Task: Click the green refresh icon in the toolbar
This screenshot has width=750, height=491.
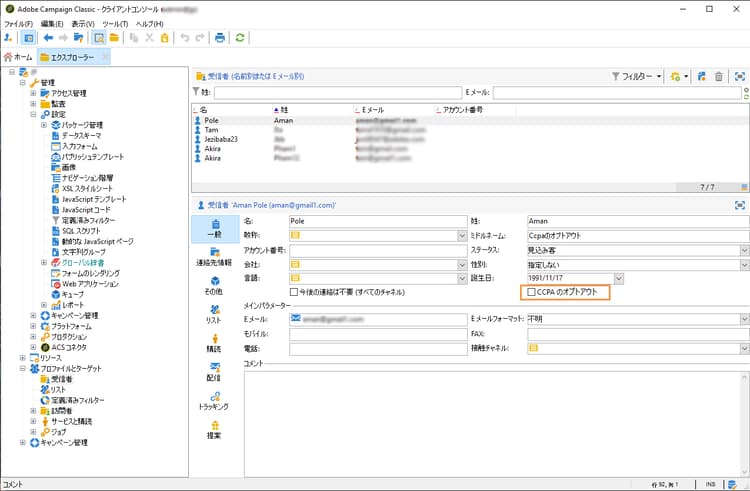Action: (240, 38)
